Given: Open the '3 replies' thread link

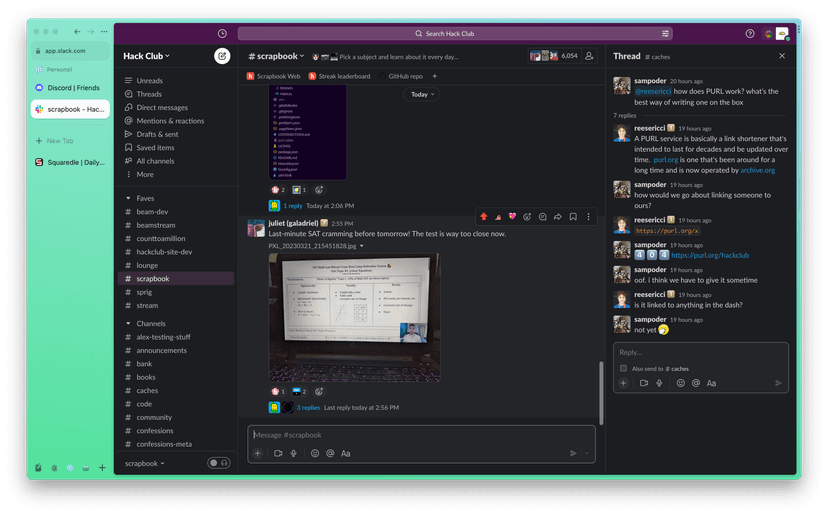Looking at the screenshot, I should coord(308,408).
